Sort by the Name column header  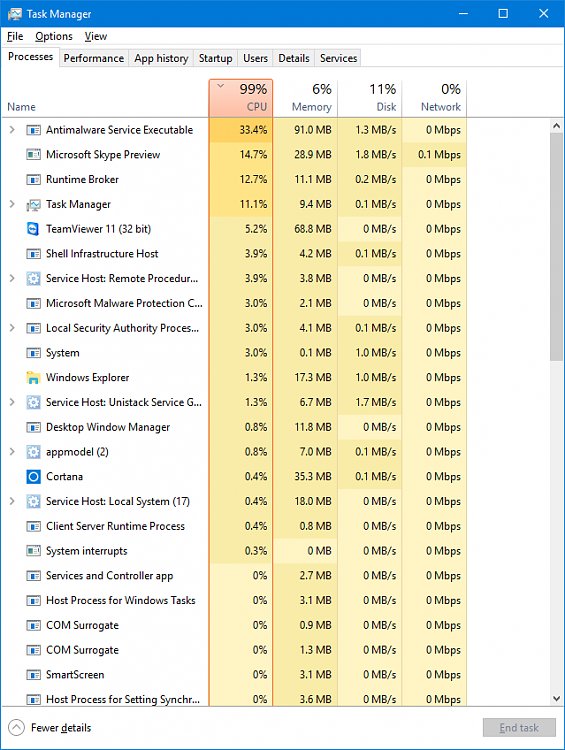point(105,98)
